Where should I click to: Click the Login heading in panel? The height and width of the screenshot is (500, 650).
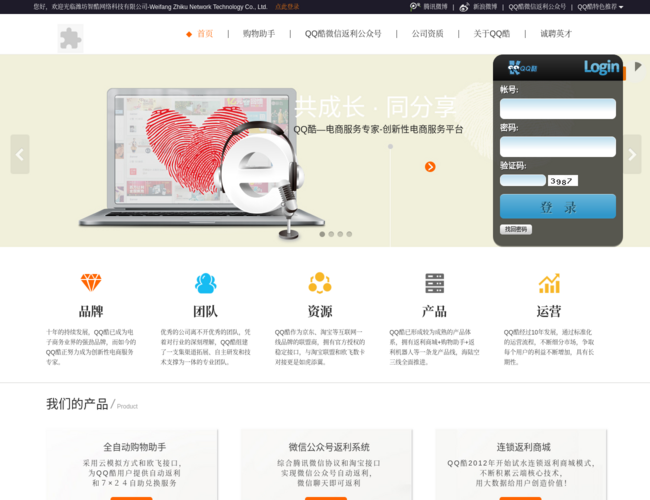(601, 67)
